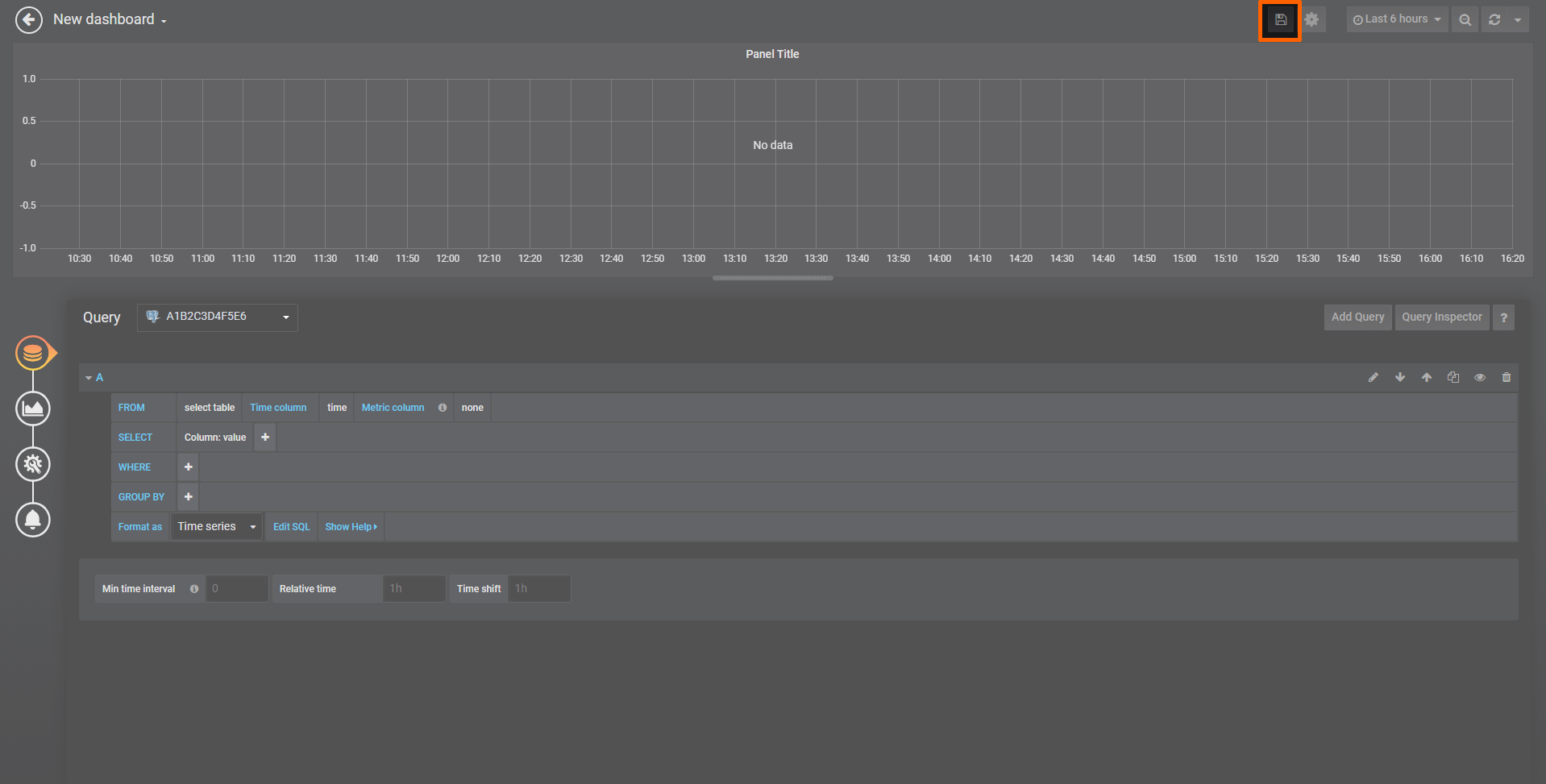Click the save dashboard icon

pos(1280,20)
